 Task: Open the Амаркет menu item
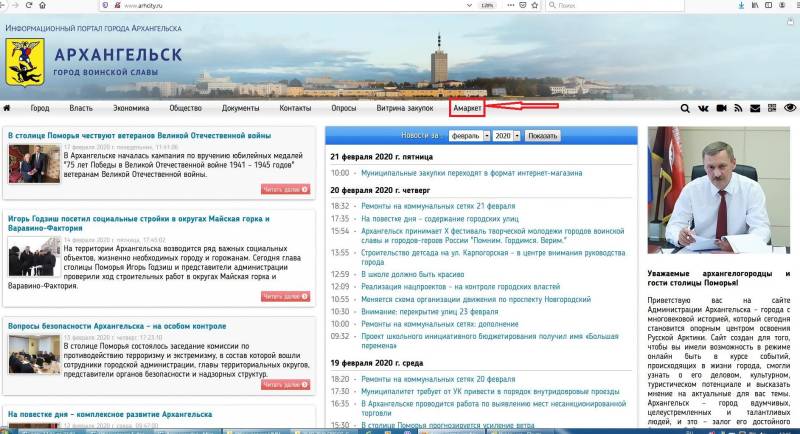coord(467,108)
